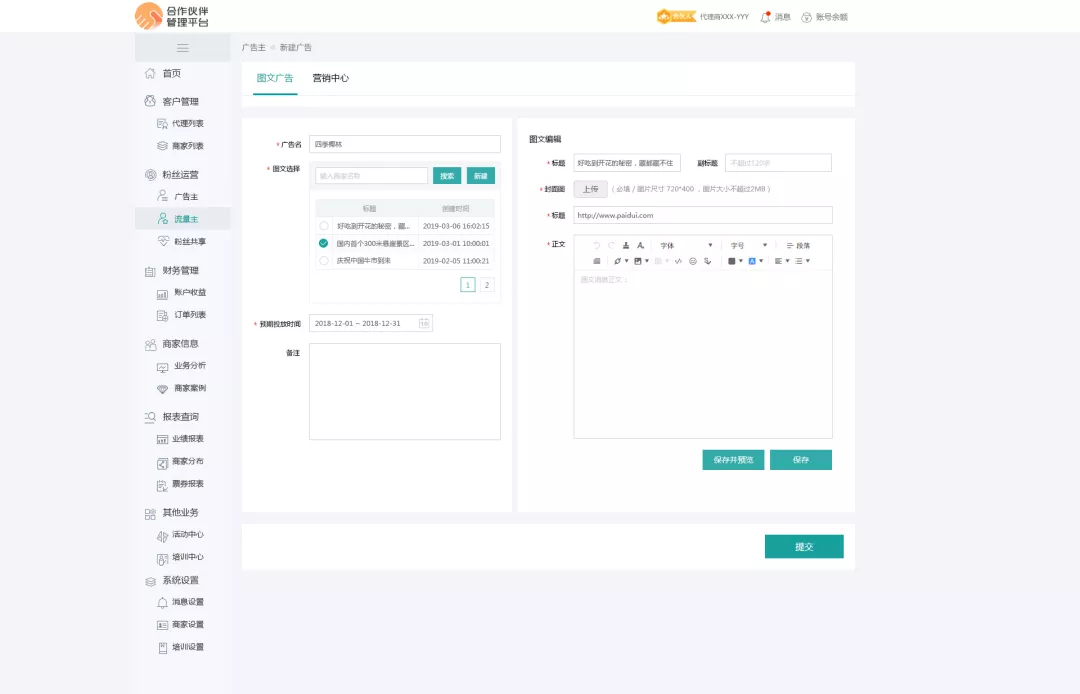Insert an emoji using the smiley icon
The image size is (1080, 694).
click(692, 261)
